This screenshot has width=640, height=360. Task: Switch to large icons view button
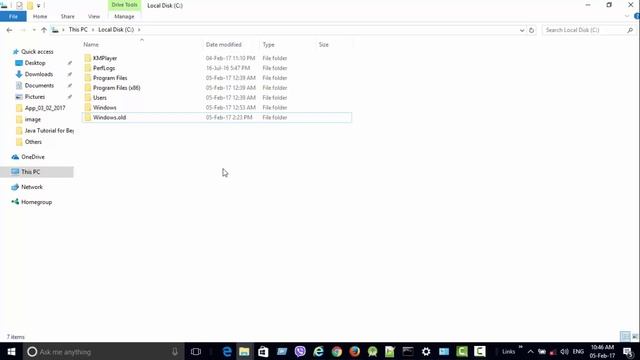pos(635,337)
